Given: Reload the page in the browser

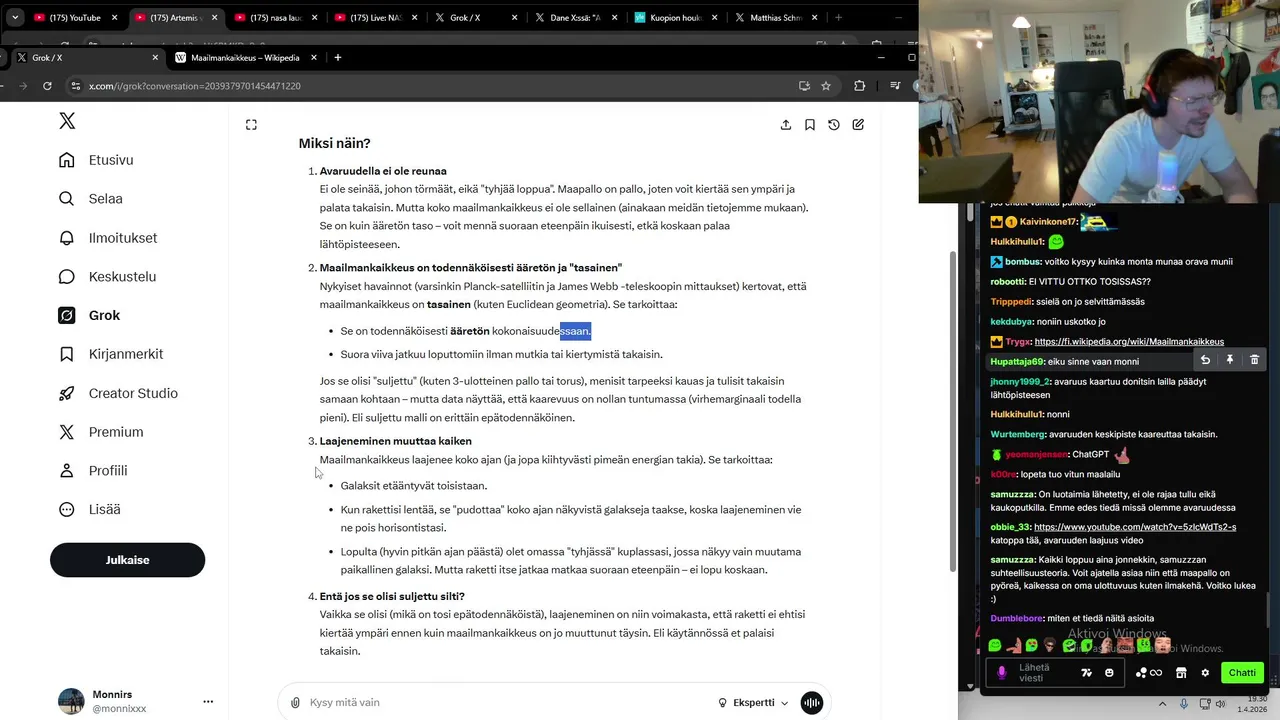Looking at the screenshot, I should (47, 86).
